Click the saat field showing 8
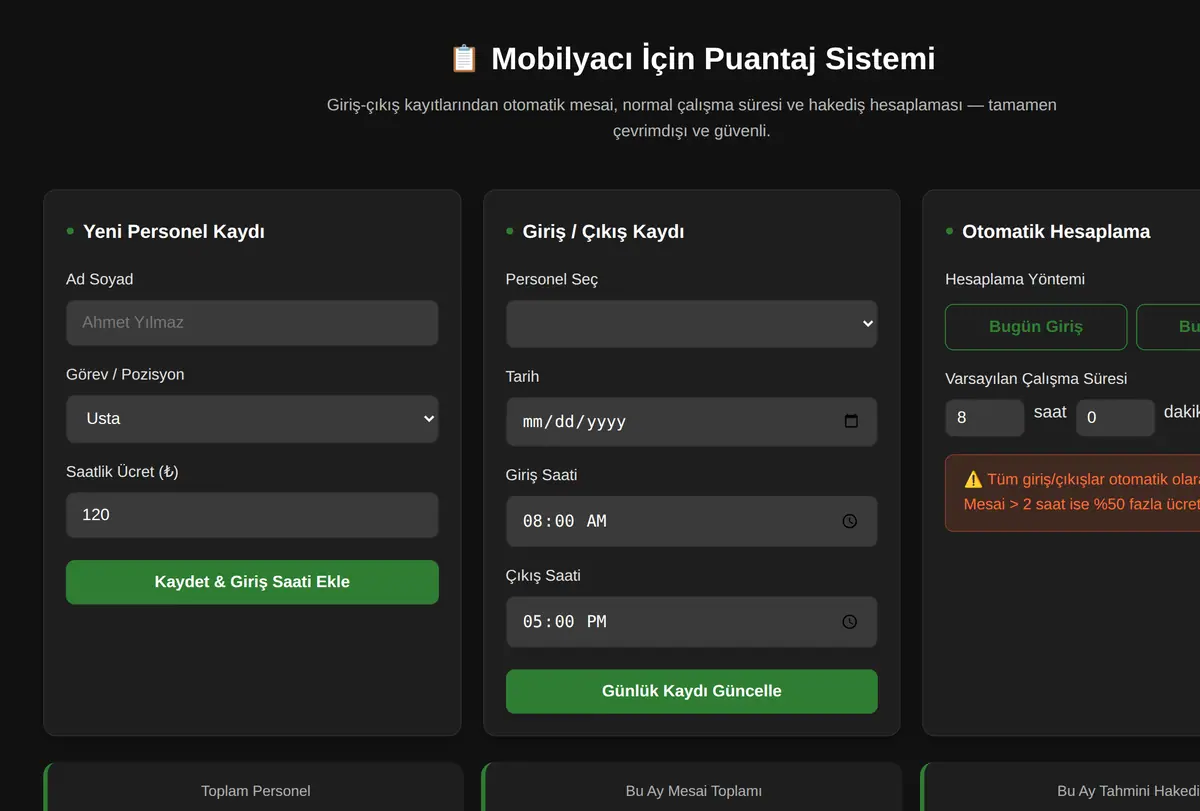Viewport: 1200px width, 811px height. (x=984, y=418)
